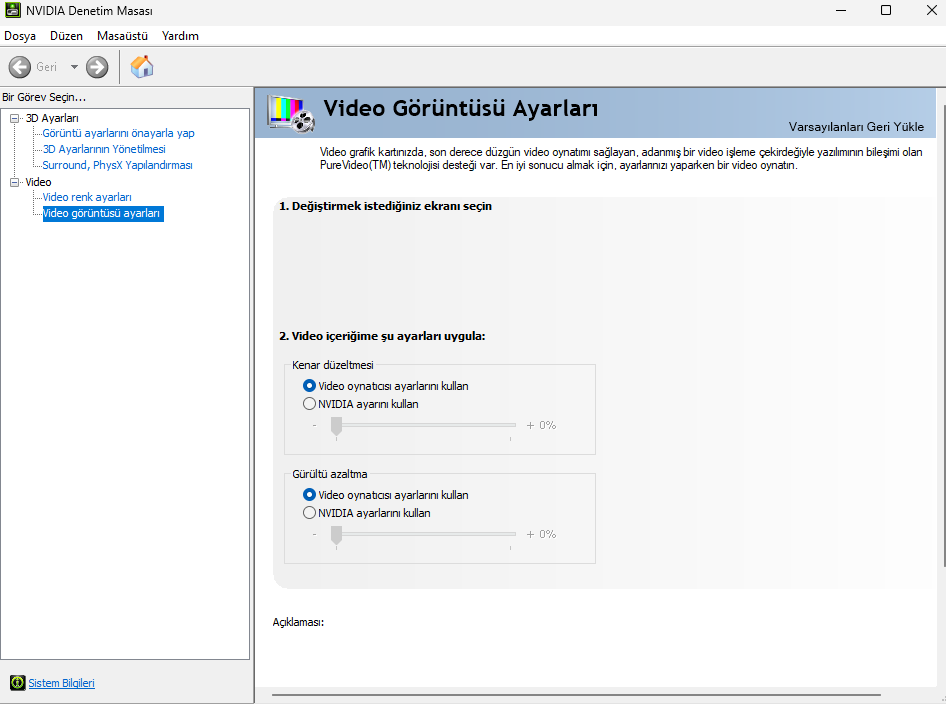Click the Kenar düzeltmesi slider handle
The width and height of the screenshot is (946, 704).
pos(337,426)
